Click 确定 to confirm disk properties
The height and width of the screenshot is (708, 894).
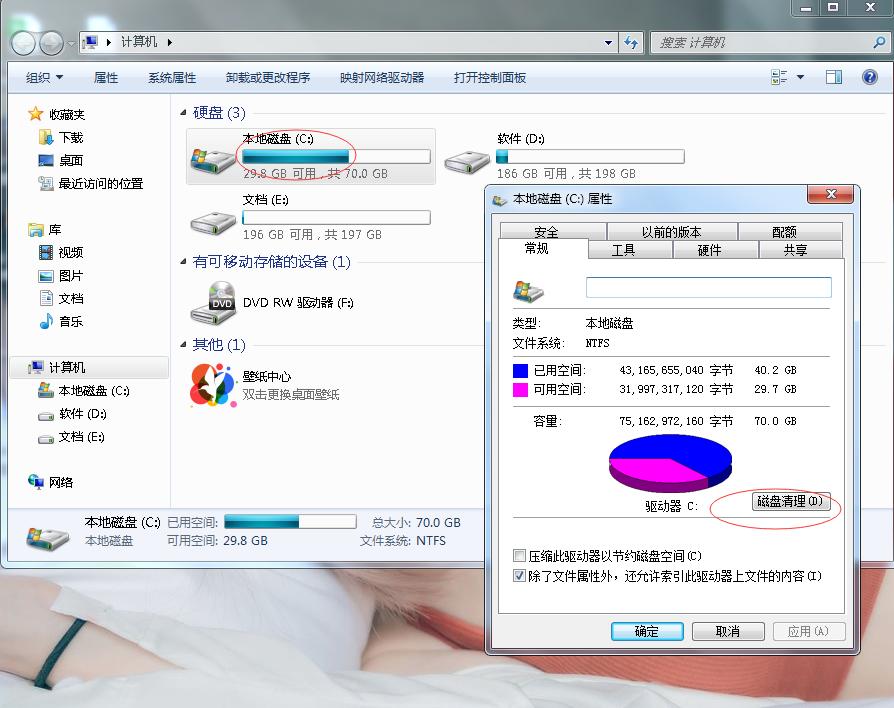(x=650, y=631)
